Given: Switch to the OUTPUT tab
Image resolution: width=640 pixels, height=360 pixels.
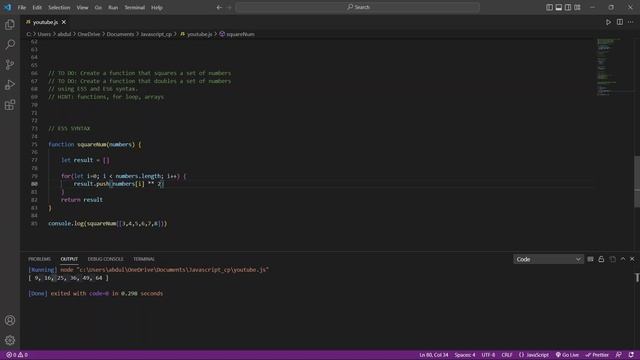Looking at the screenshot, I should pyautogui.click(x=69, y=259).
